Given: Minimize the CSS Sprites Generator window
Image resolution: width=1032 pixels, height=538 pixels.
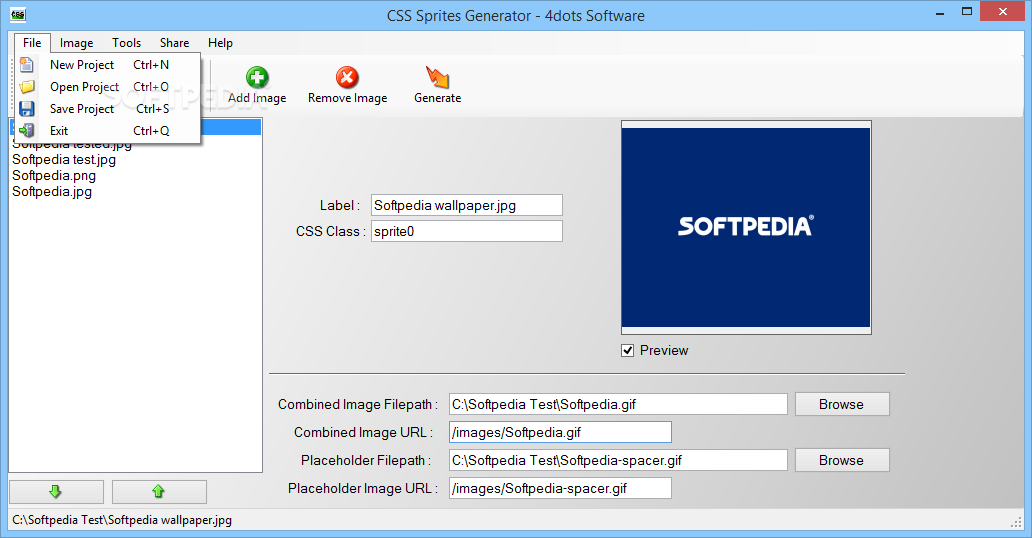Looking at the screenshot, I should [x=940, y=12].
